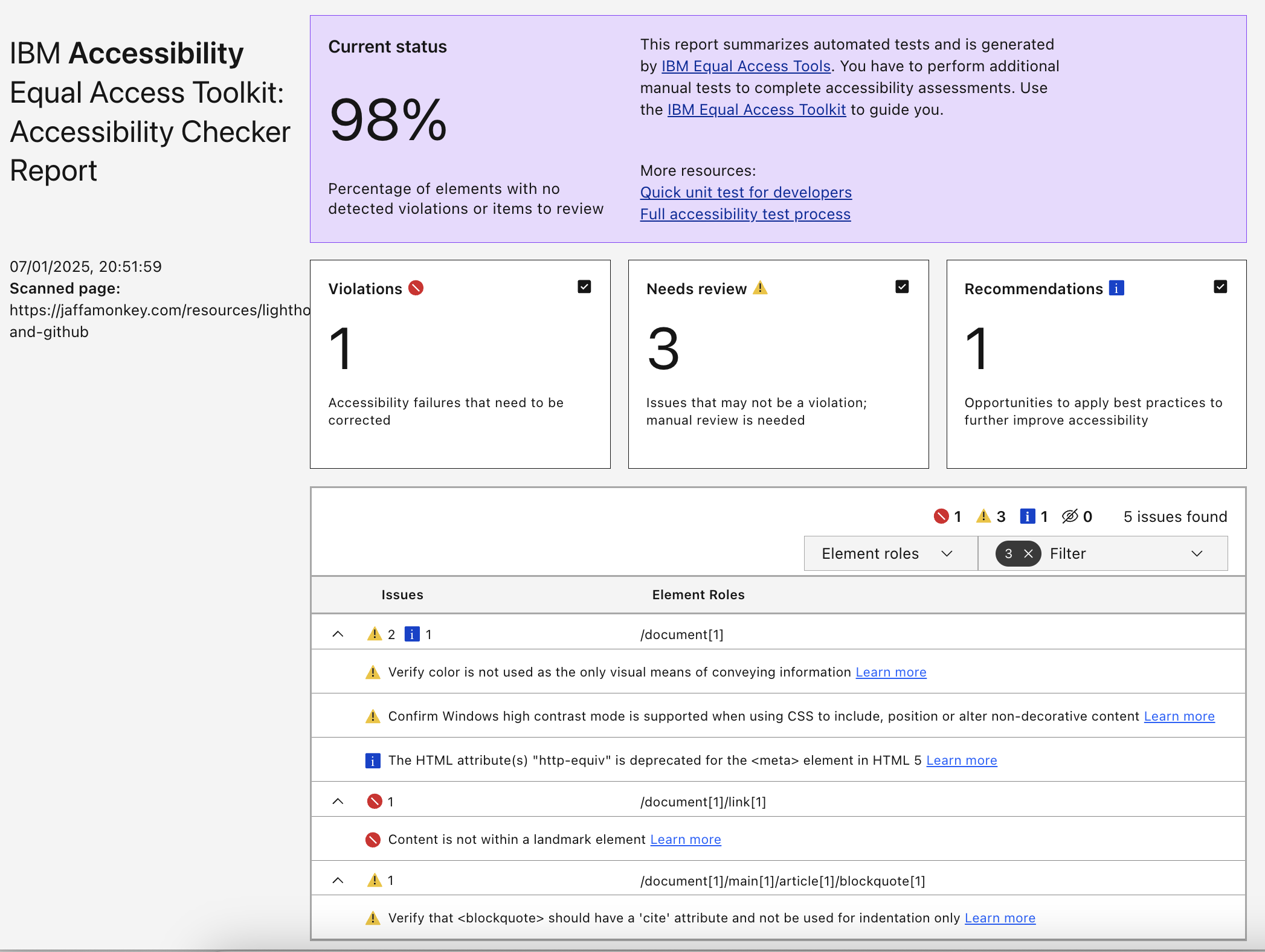This screenshot has width=1265, height=952.
Task: Click the /document[1]/main[1]/article[1]/blockquote[1] path
Action: coord(783,881)
